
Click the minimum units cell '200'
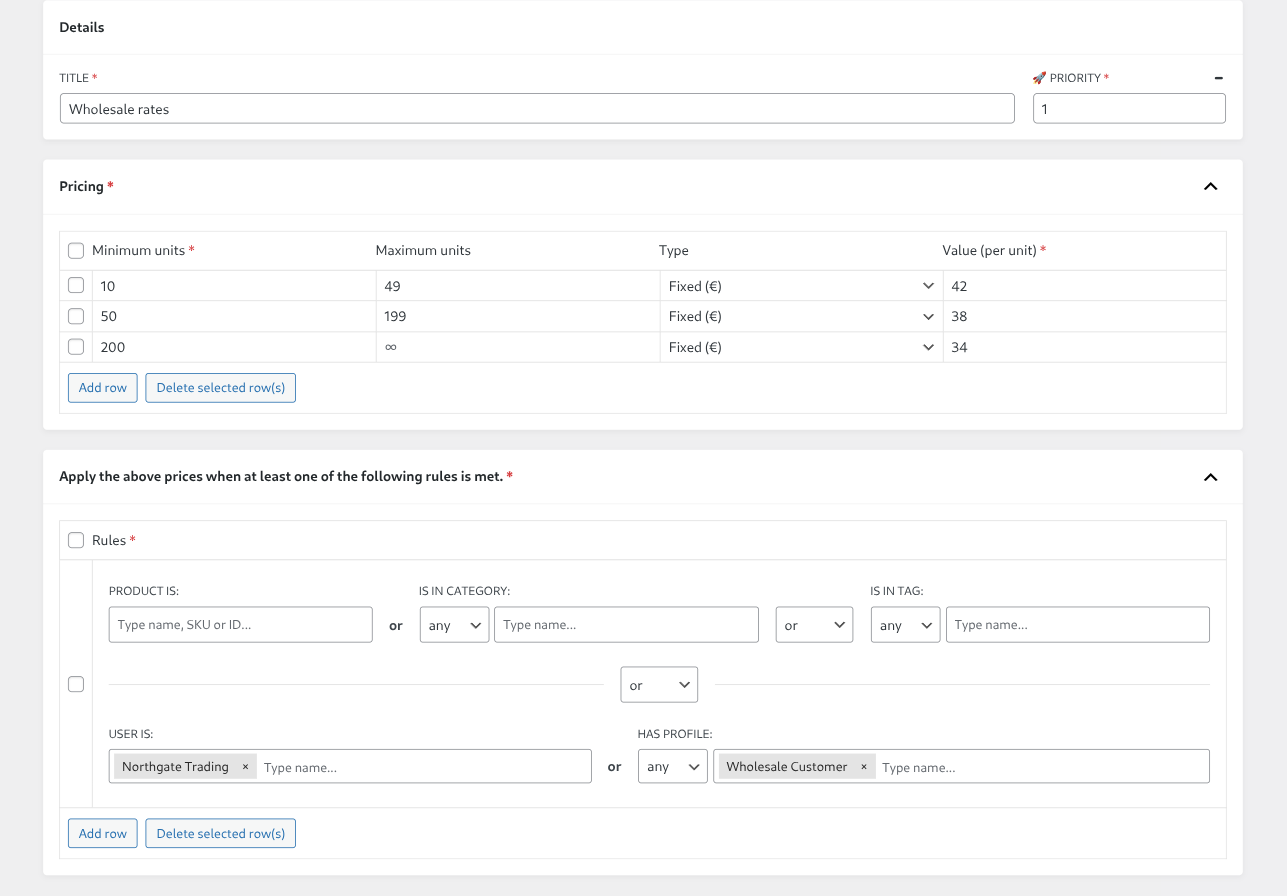tap(234, 347)
